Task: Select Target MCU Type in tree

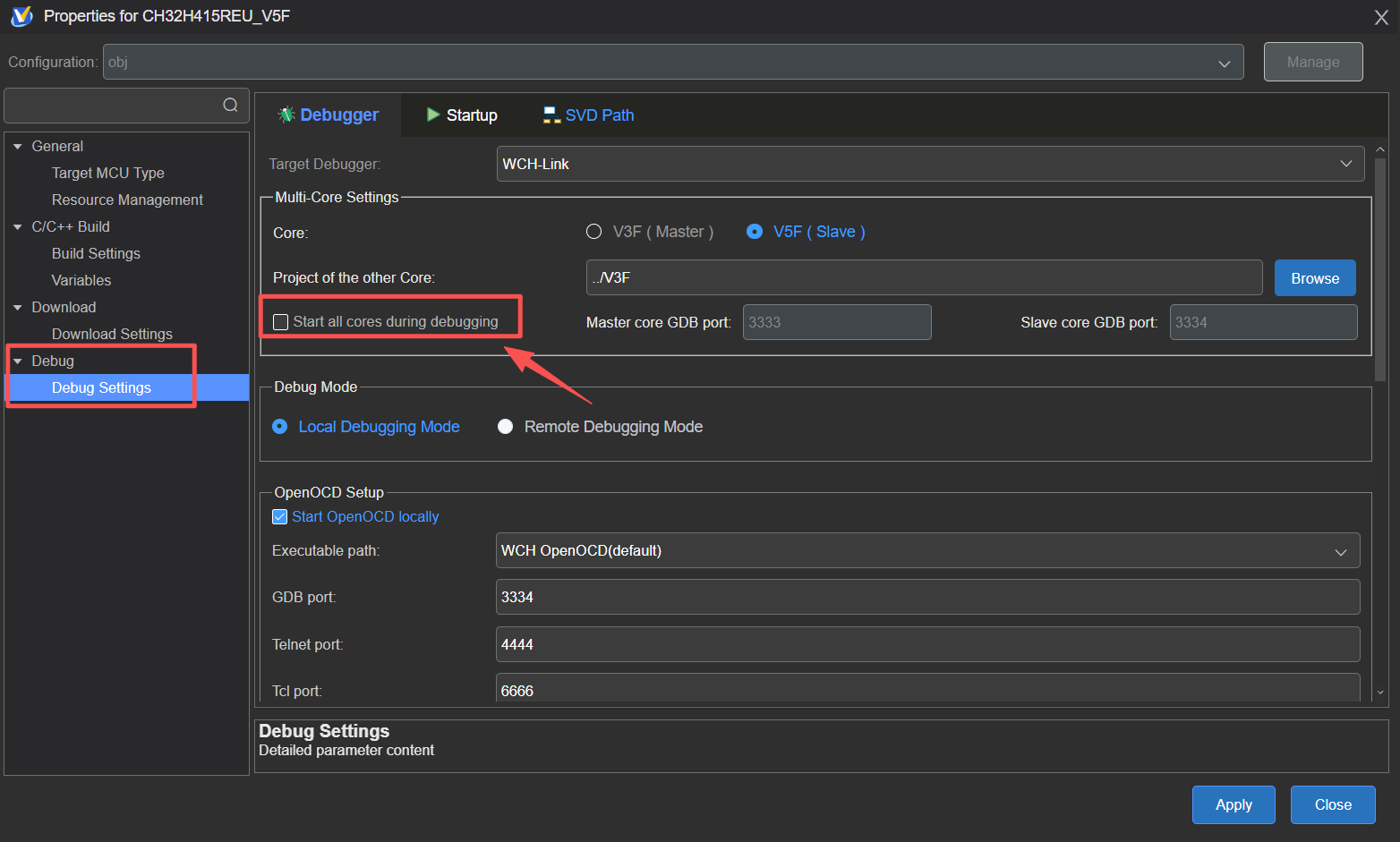Action: pyautogui.click(x=107, y=173)
